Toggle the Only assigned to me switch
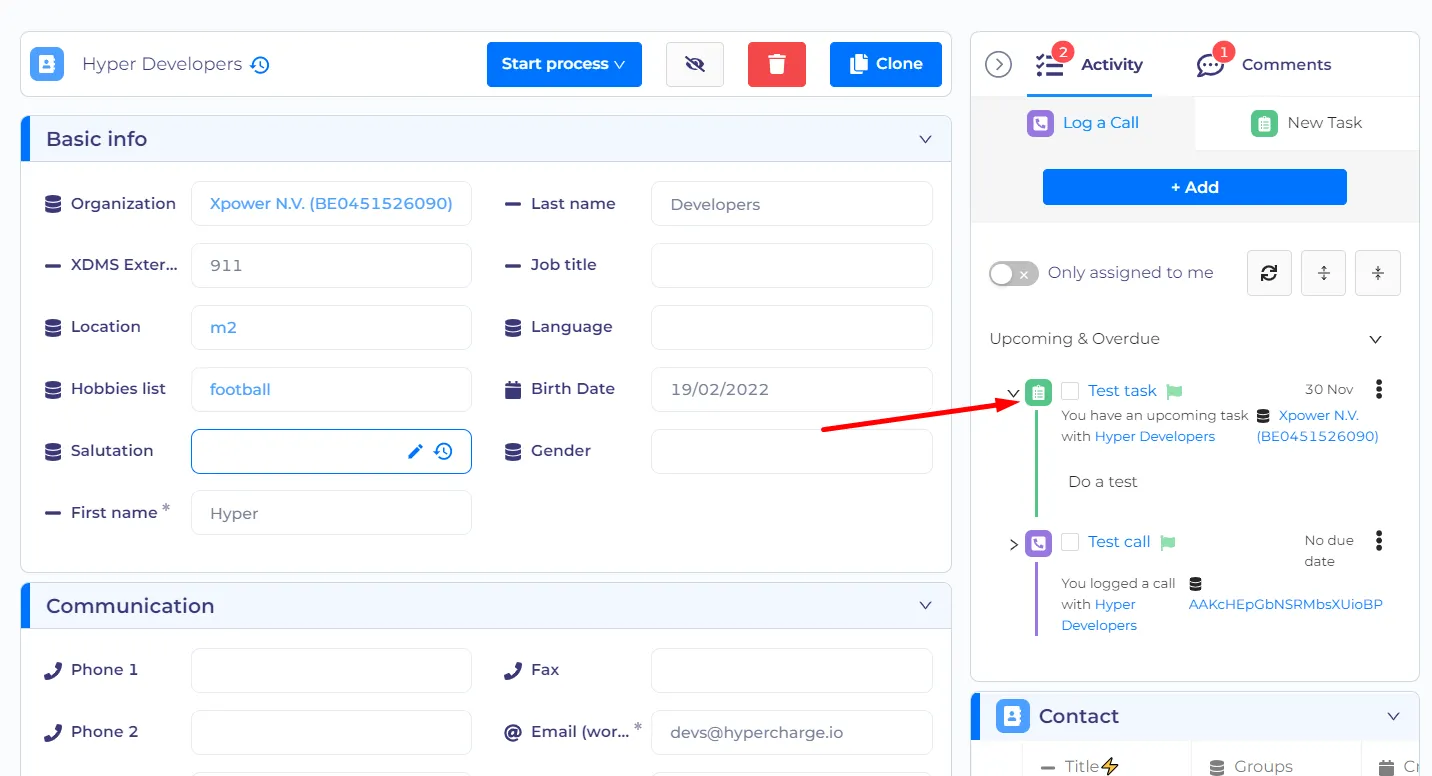This screenshot has height=776, width=1432. 1013,273
